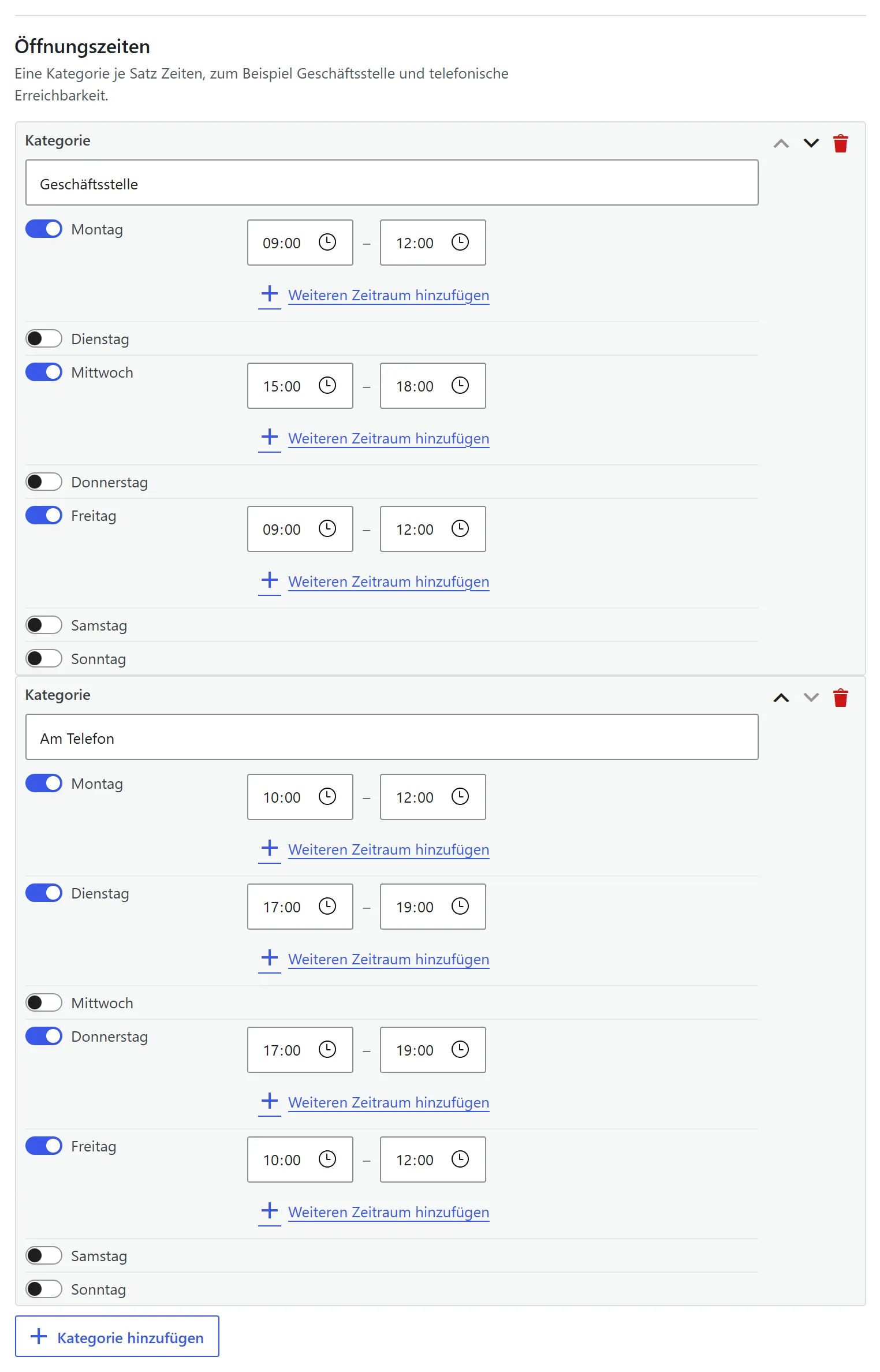
Task: Move the Am Telefon category up using the chevron
Action: click(x=781, y=698)
